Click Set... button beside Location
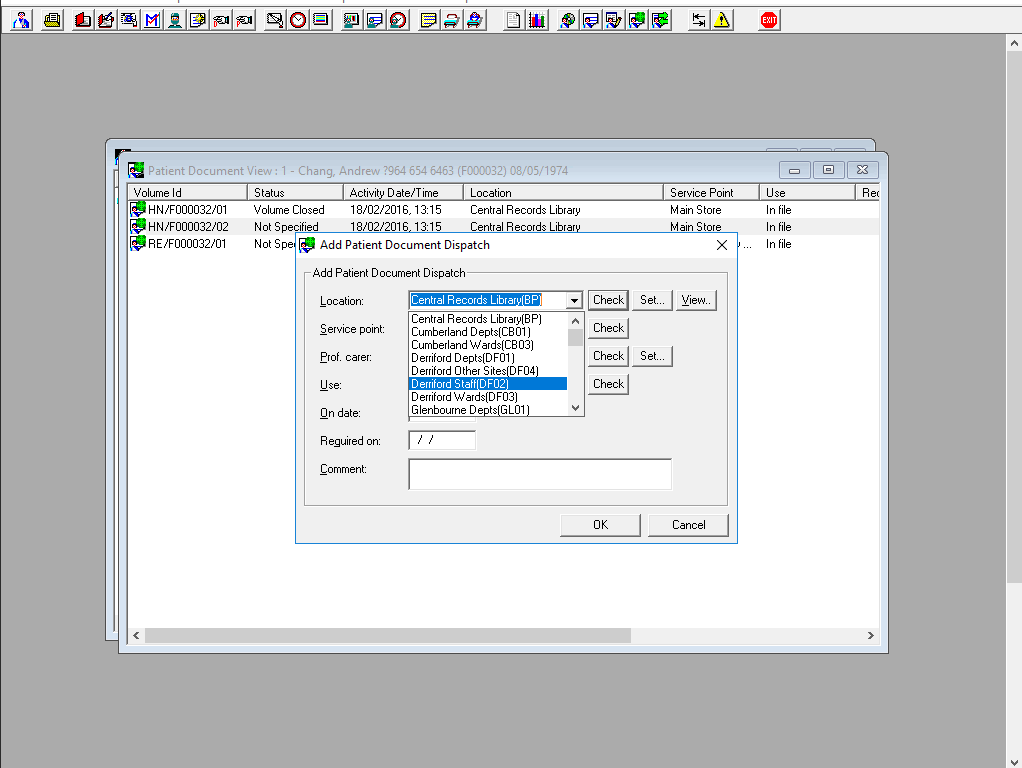 click(652, 300)
